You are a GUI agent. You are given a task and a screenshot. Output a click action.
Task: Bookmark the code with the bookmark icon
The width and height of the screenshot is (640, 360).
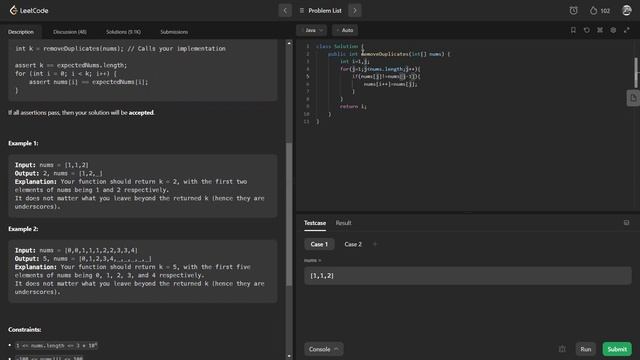tap(573, 30)
